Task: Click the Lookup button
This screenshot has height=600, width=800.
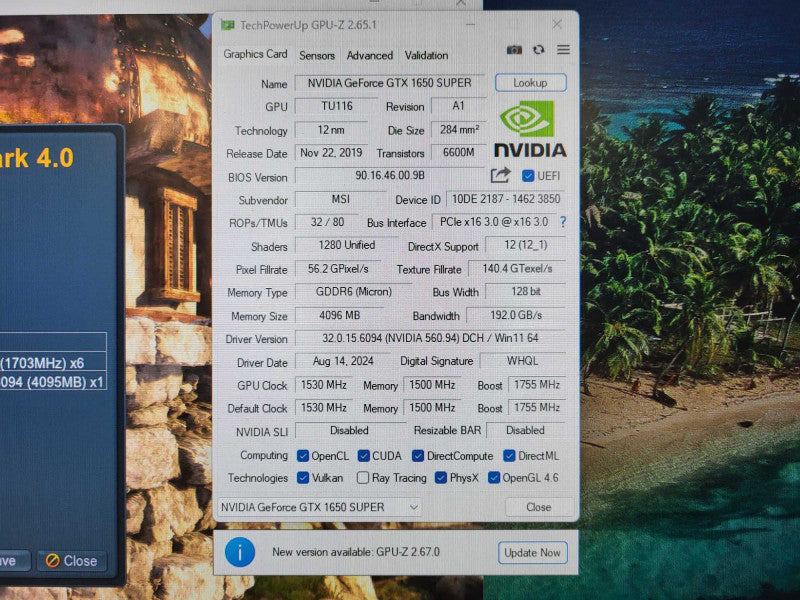Action: (x=531, y=83)
